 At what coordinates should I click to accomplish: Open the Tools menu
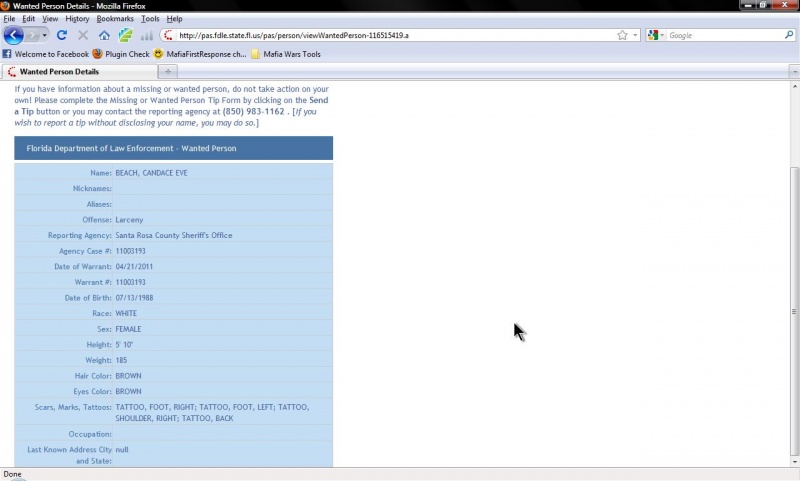coord(150,19)
